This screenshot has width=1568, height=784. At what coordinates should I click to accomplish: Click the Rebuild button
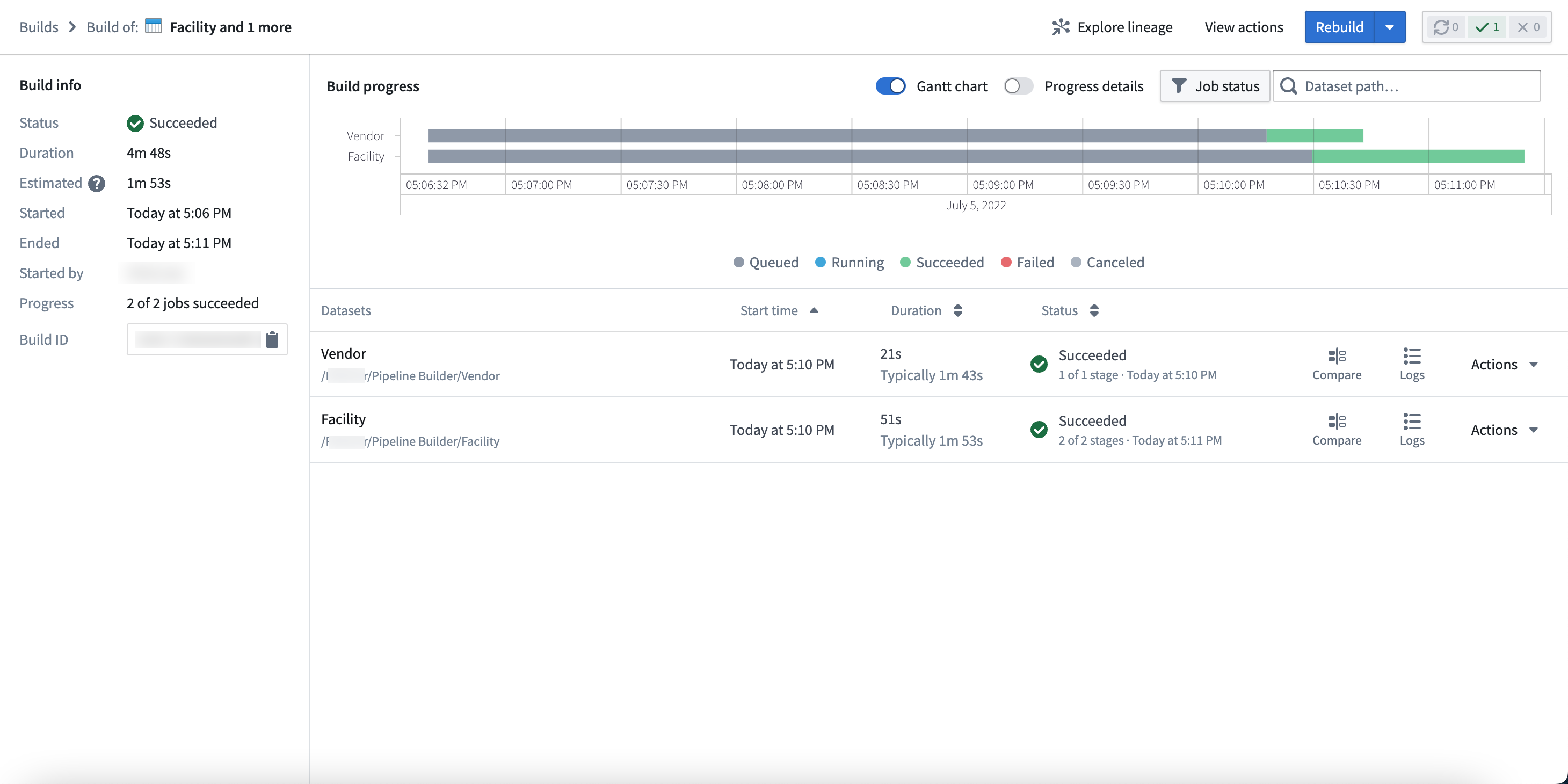coord(1339,27)
